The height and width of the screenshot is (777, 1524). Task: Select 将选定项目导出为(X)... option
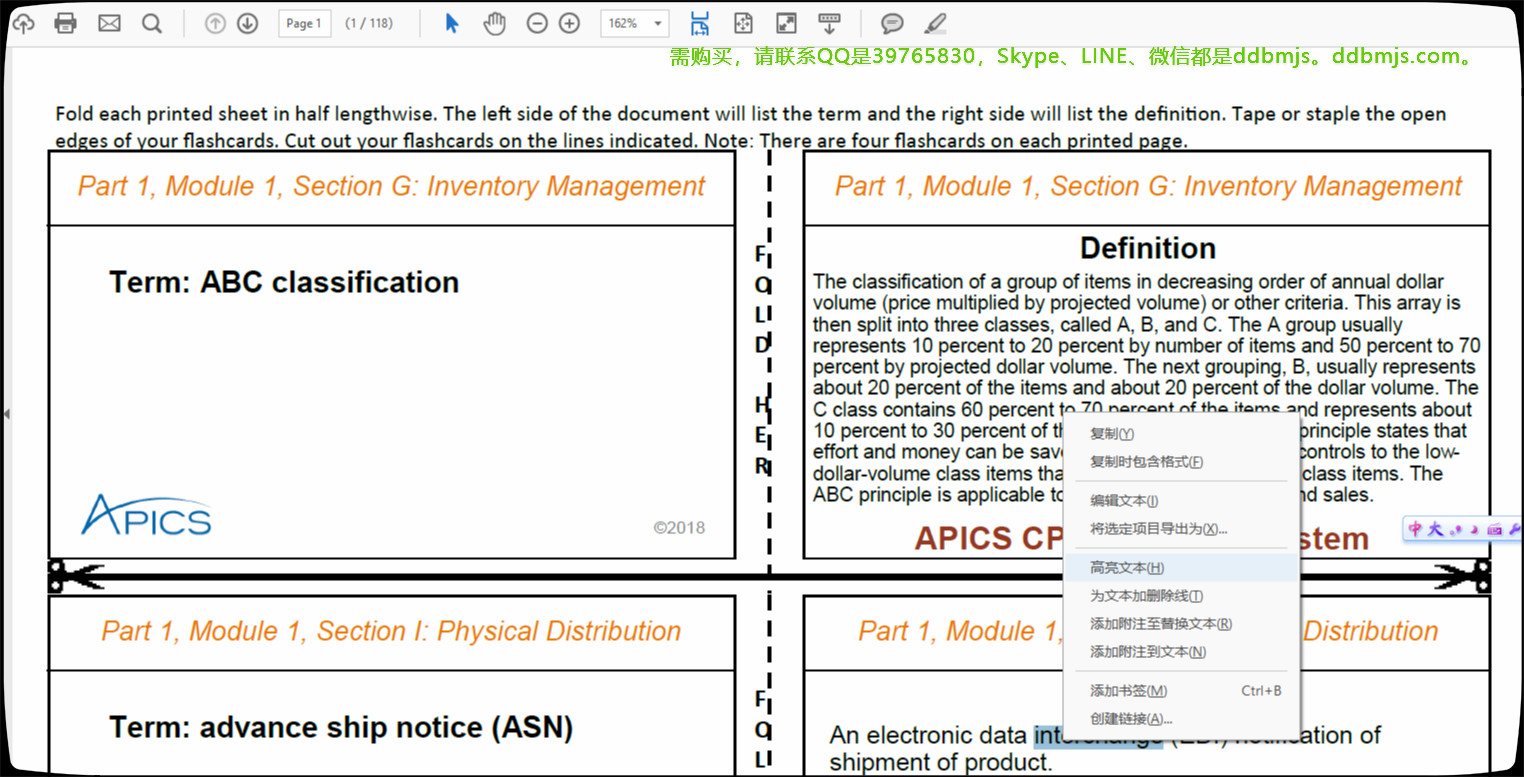coord(1180,529)
